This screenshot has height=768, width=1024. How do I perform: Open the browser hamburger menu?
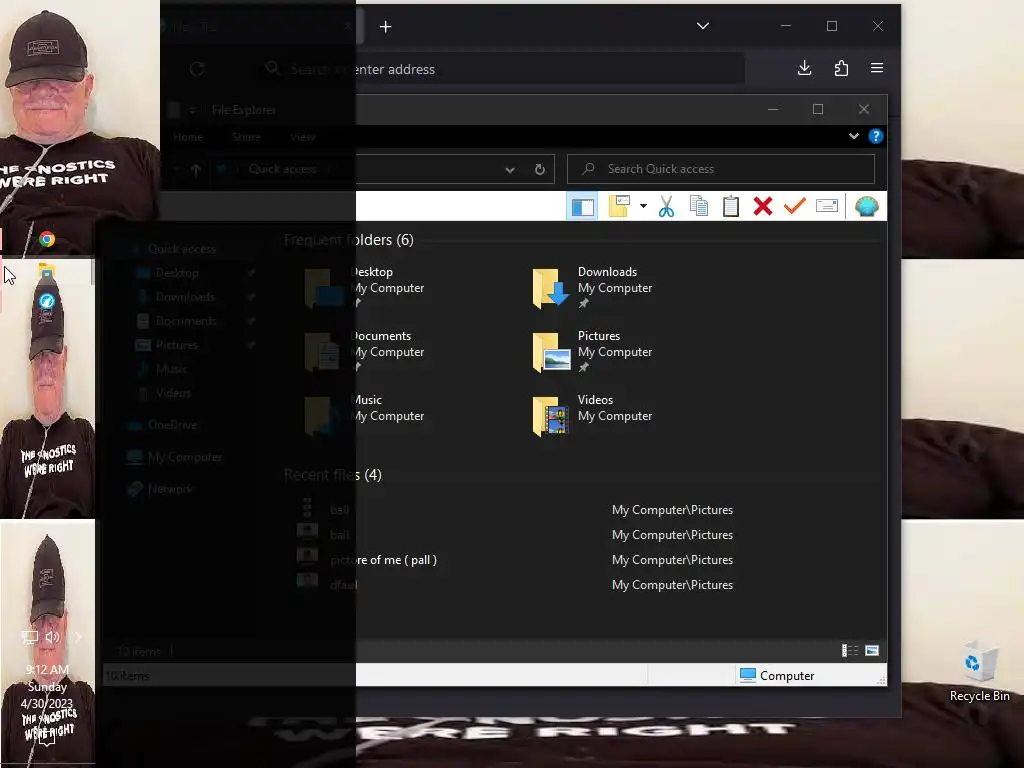877,68
